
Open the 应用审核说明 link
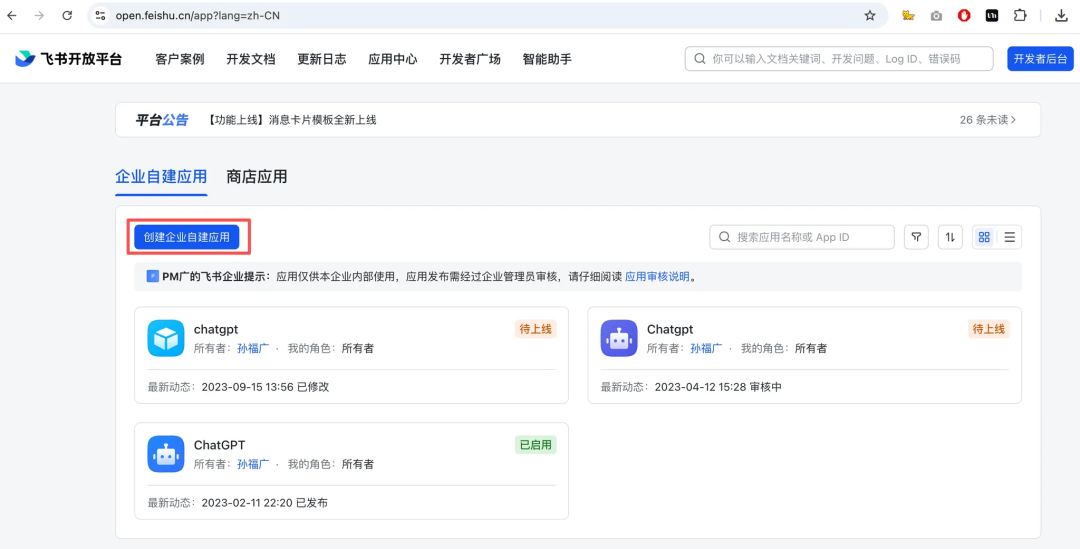(657, 277)
